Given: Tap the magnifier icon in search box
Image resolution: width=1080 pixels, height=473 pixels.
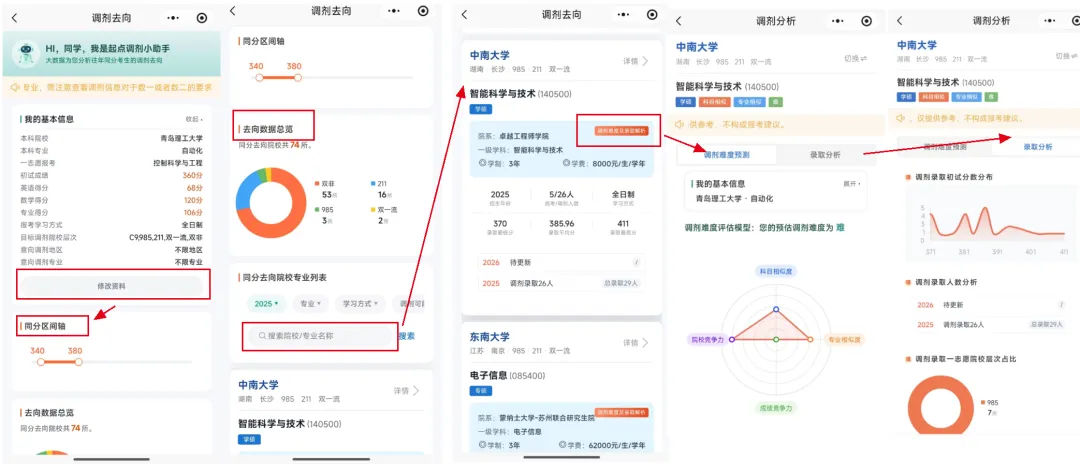Looking at the screenshot, I should [x=262, y=336].
